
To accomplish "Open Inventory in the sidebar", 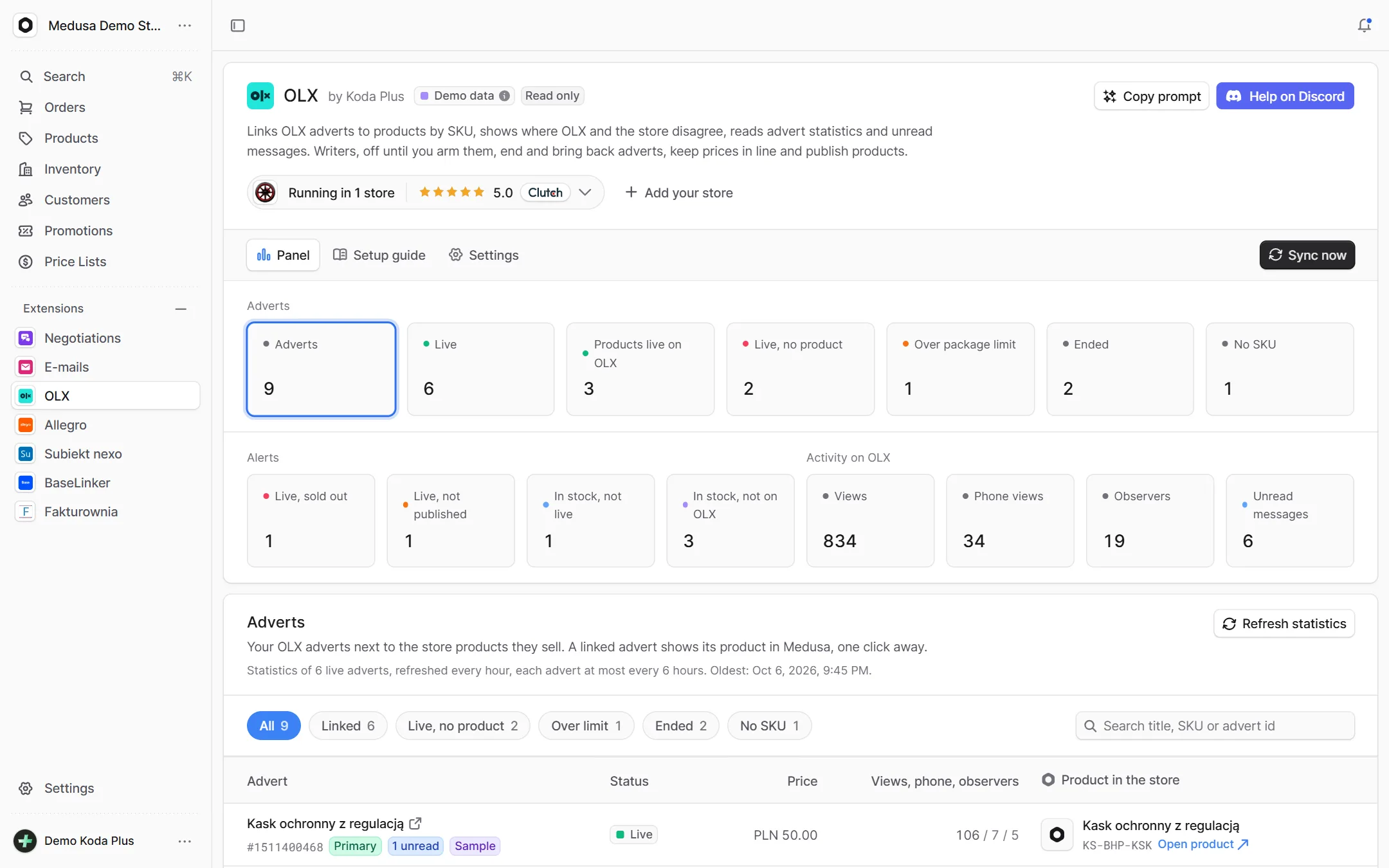I will [x=105, y=169].
